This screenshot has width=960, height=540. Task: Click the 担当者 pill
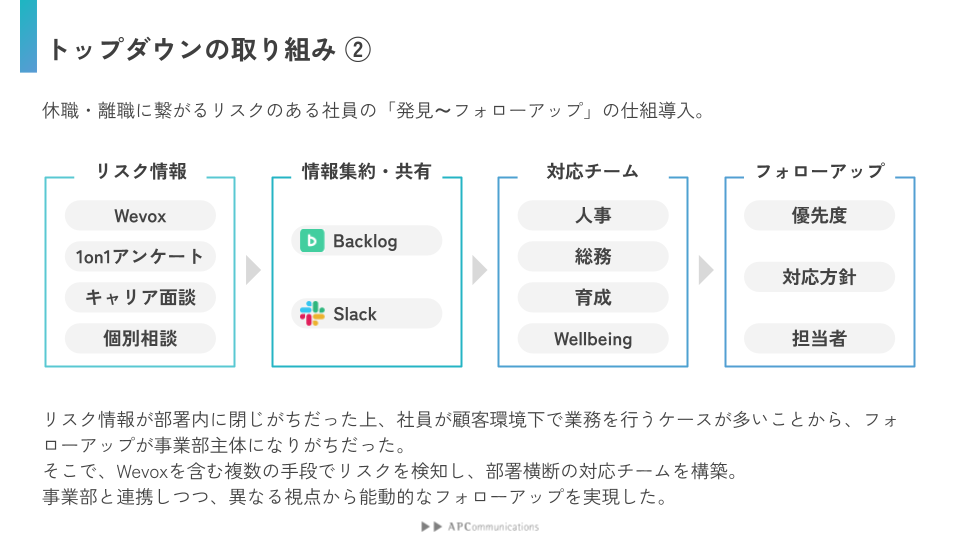pos(819,338)
